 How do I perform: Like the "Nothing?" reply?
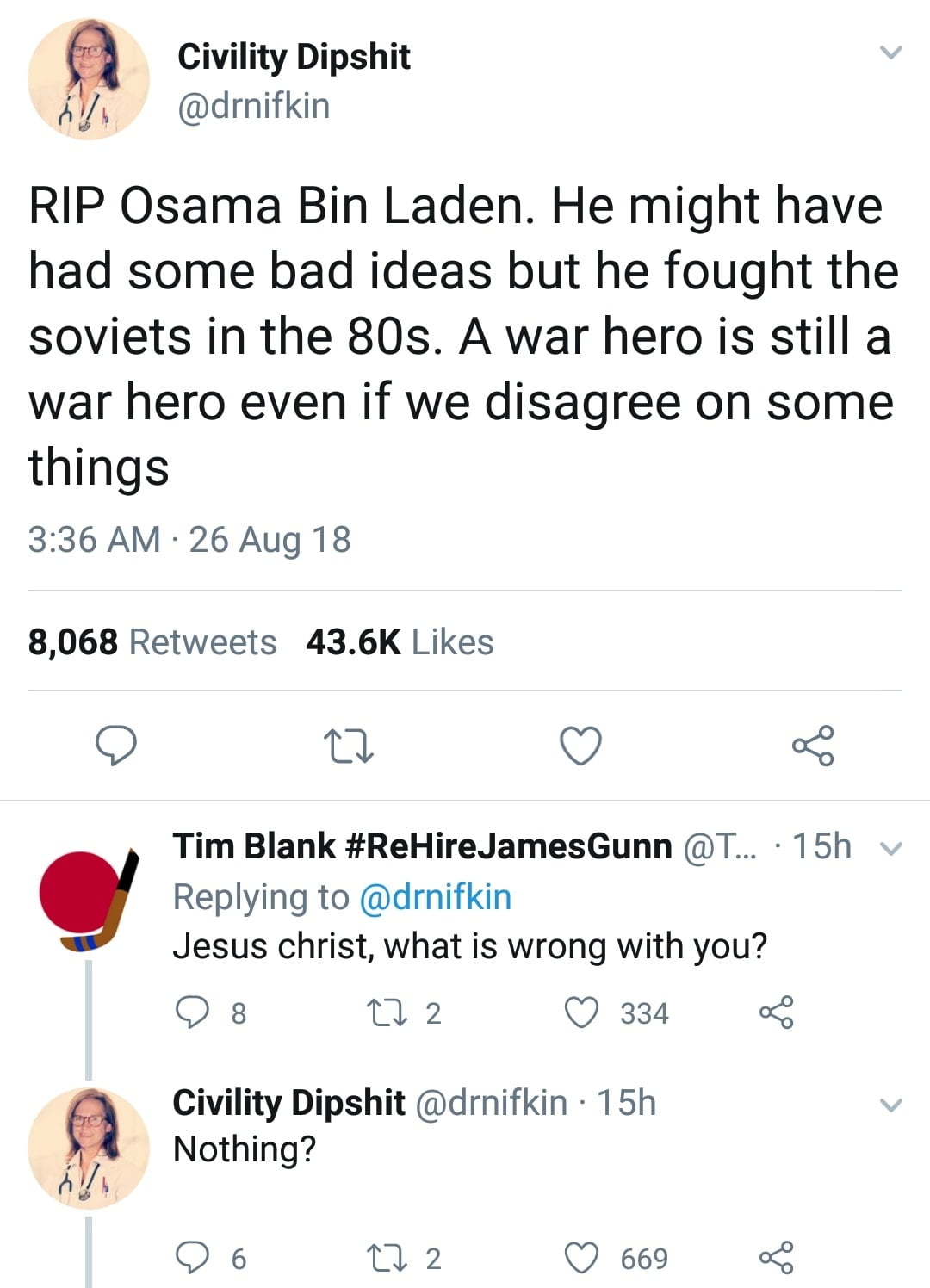(581, 1258)
